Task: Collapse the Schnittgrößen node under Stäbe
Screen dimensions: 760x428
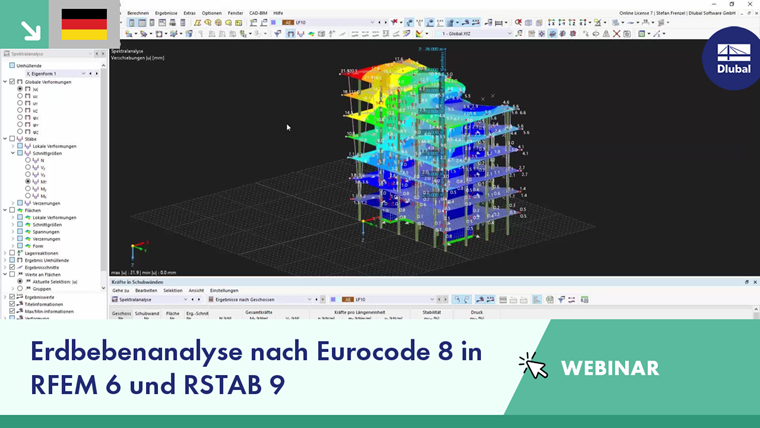Action: 13,153
